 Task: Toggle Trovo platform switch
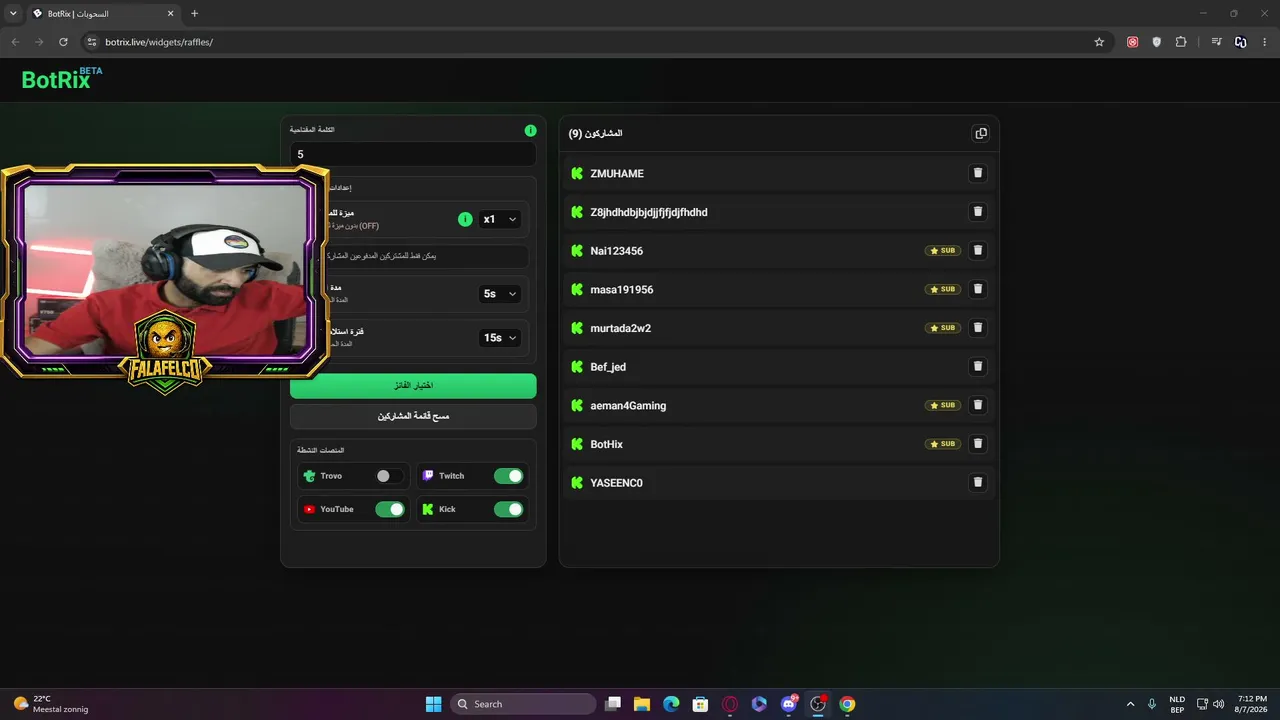coord(389,476)
